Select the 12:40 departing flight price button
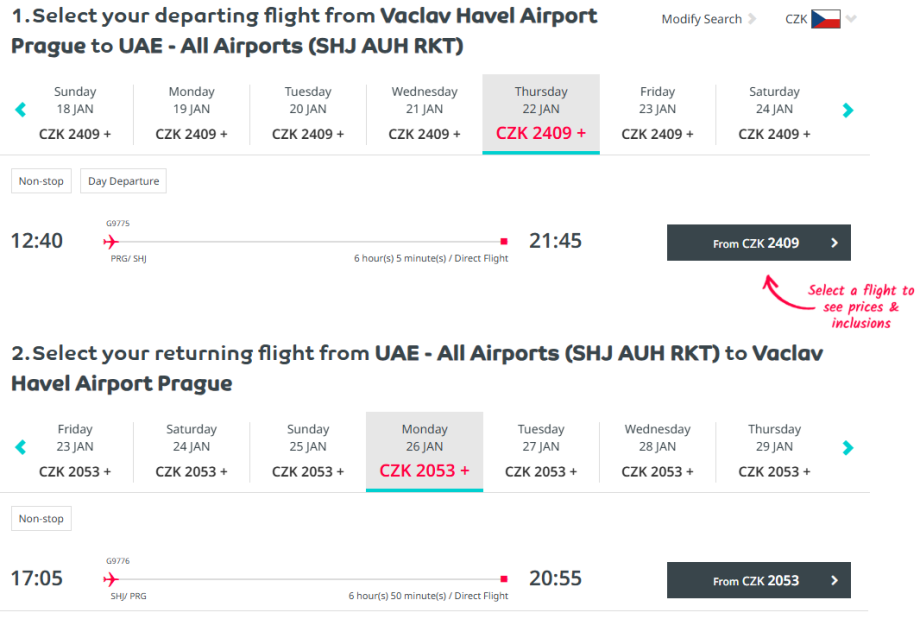Screen dimensions: 920x619 point(758,243)
